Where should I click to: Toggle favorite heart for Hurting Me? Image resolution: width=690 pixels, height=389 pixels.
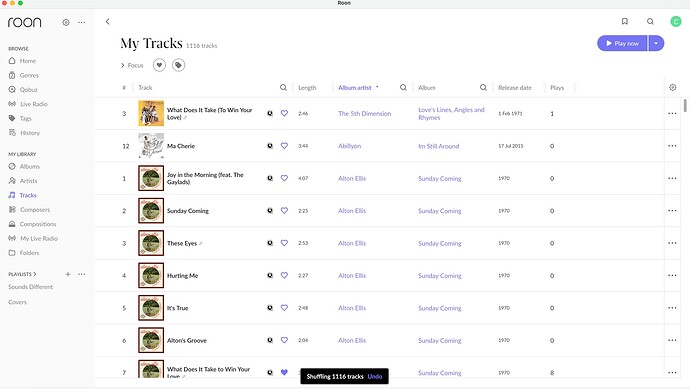click(x=284, y=275)
